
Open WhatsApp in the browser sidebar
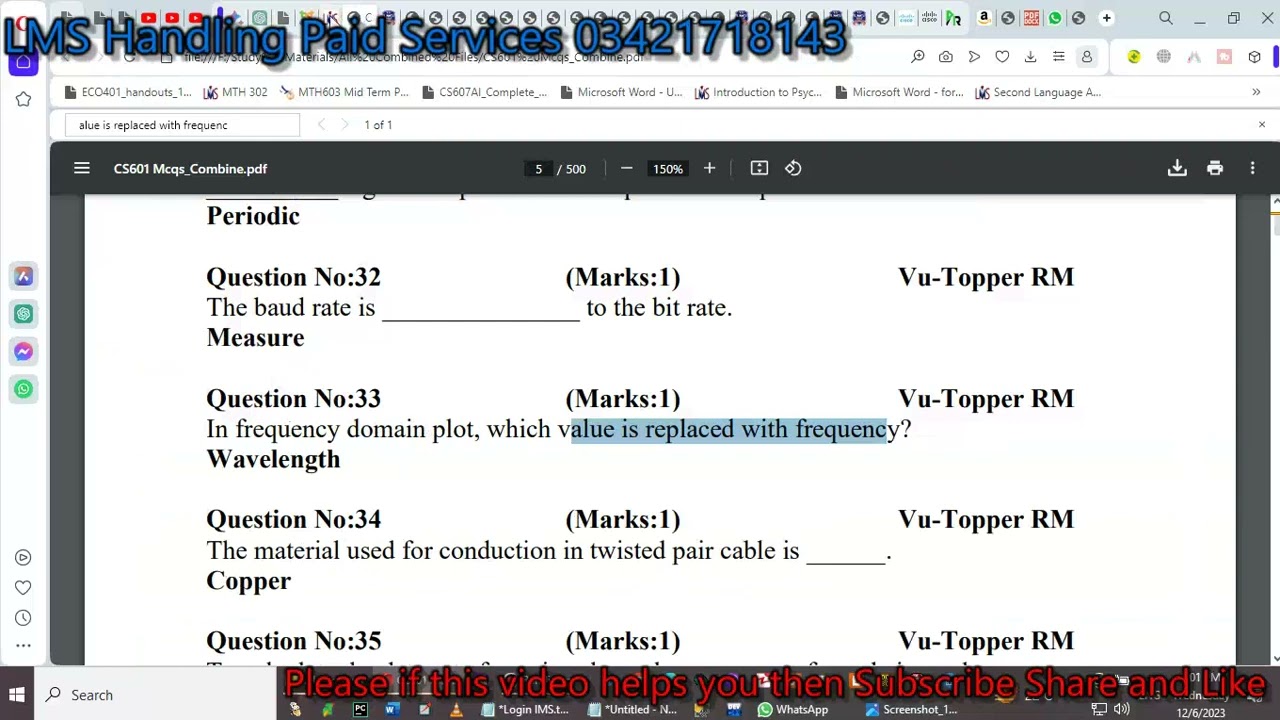click(23, 389)
